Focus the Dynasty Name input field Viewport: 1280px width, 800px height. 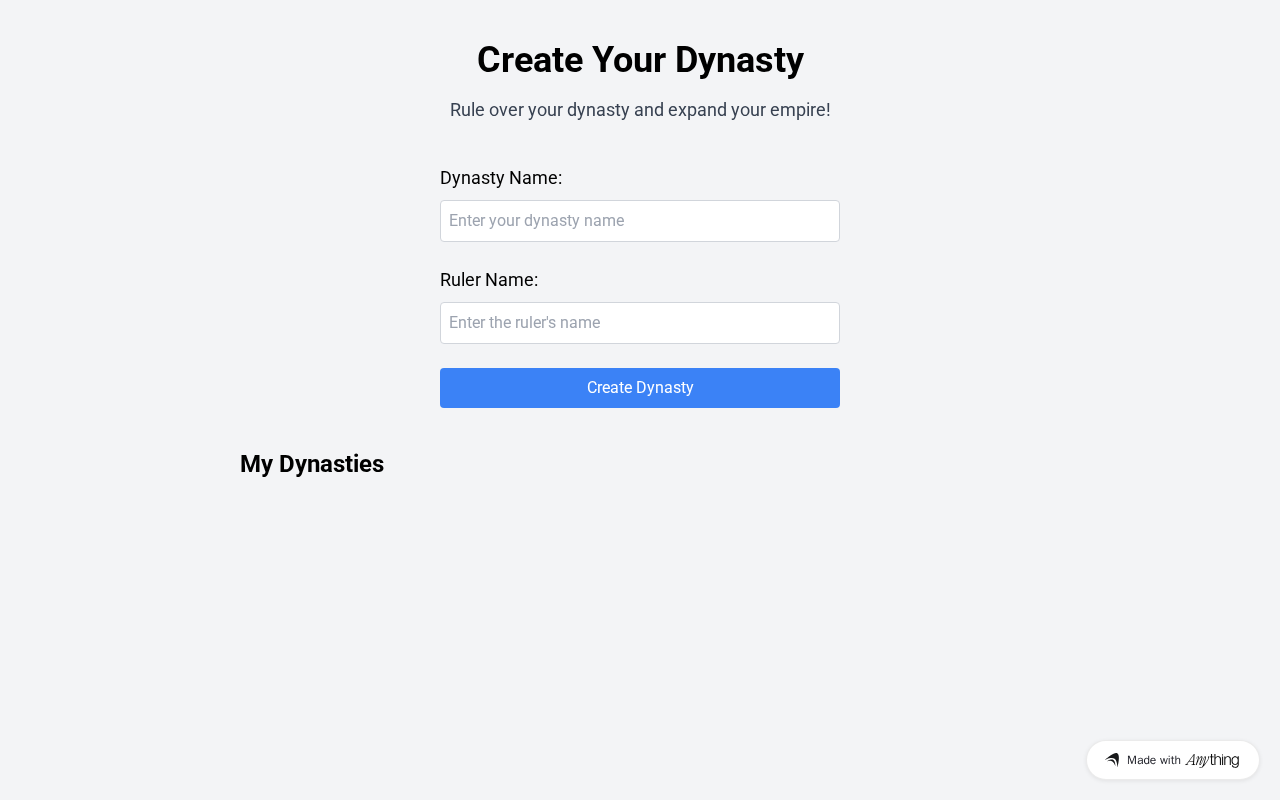point(640,221)
